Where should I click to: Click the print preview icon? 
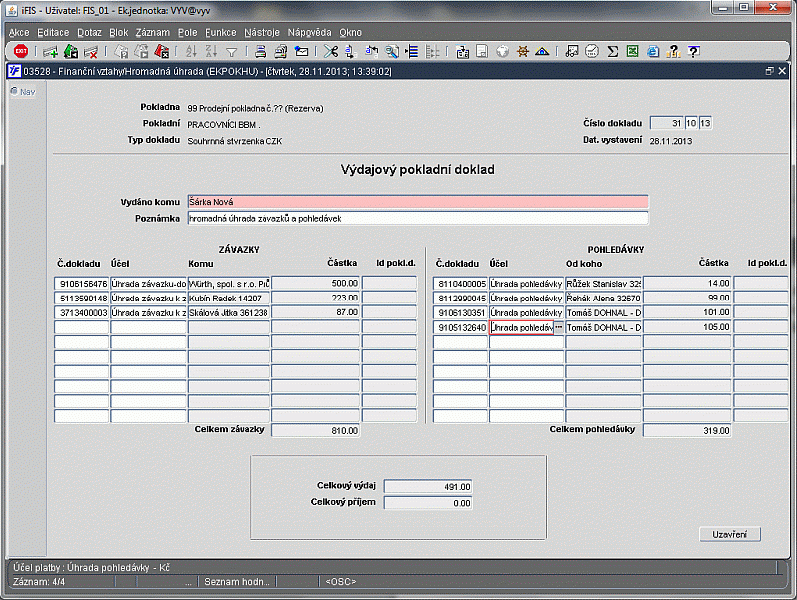click(x=281, y=51)
